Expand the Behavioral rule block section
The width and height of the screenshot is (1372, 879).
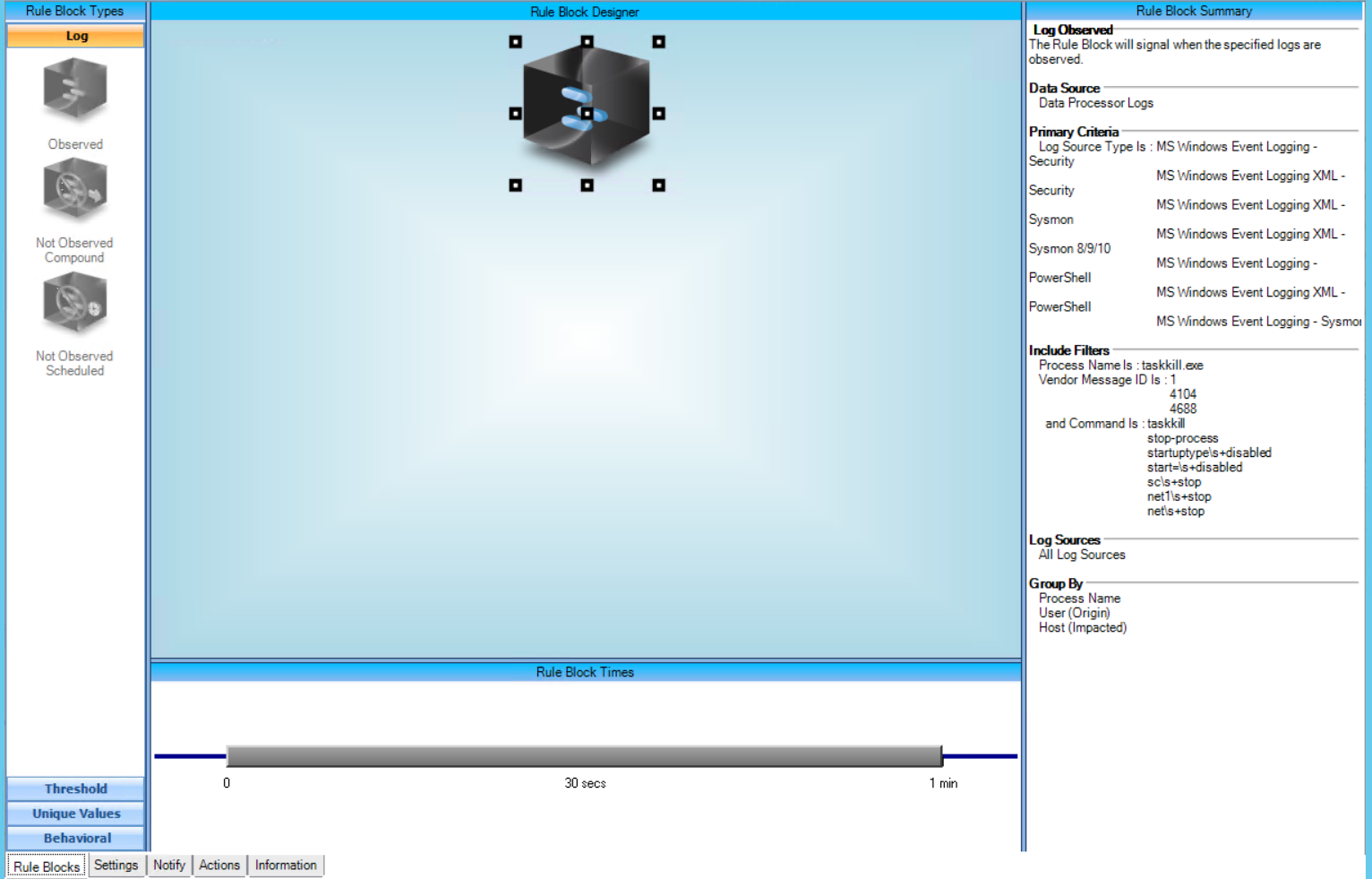click(x=75, y=838)
